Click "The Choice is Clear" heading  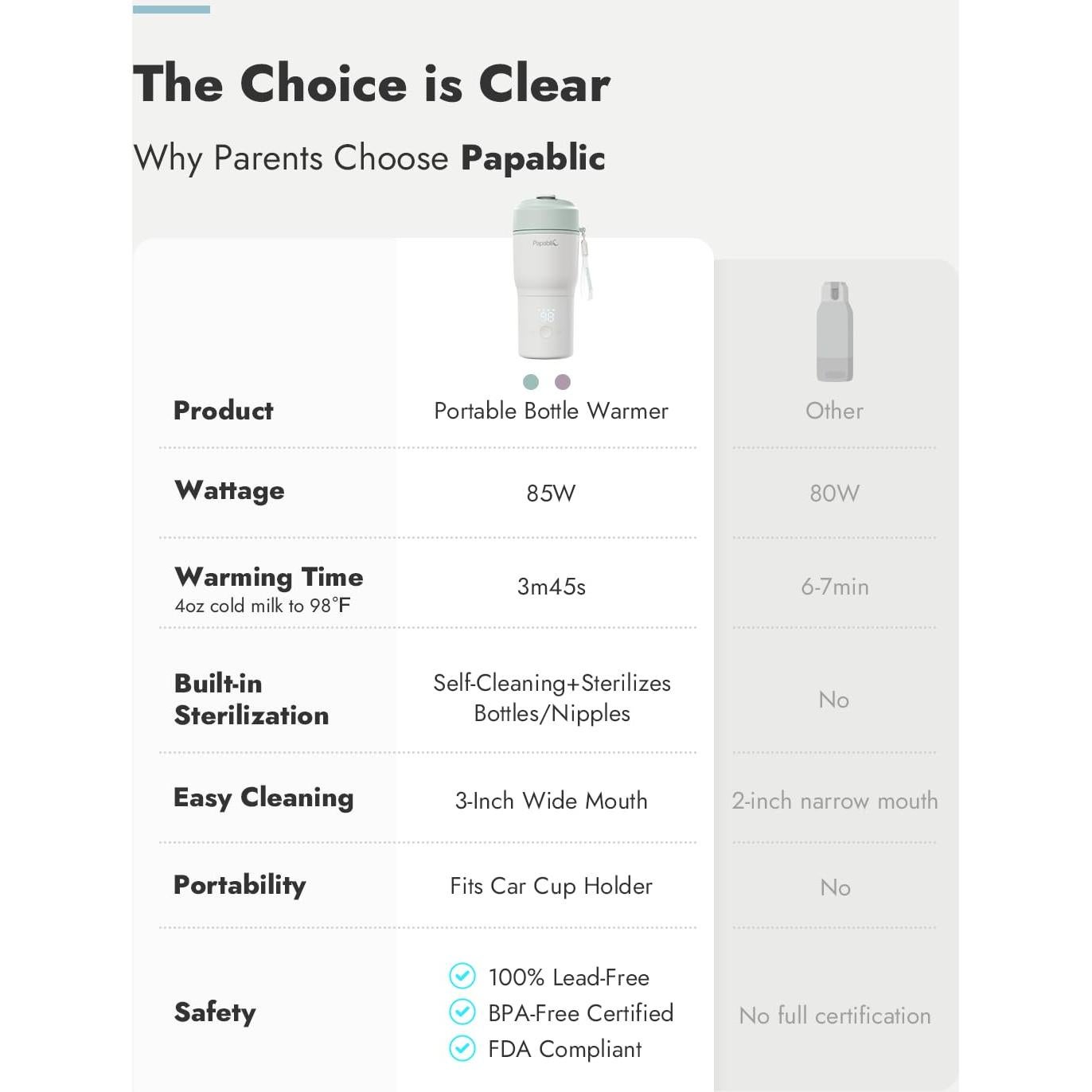[372, 84]
